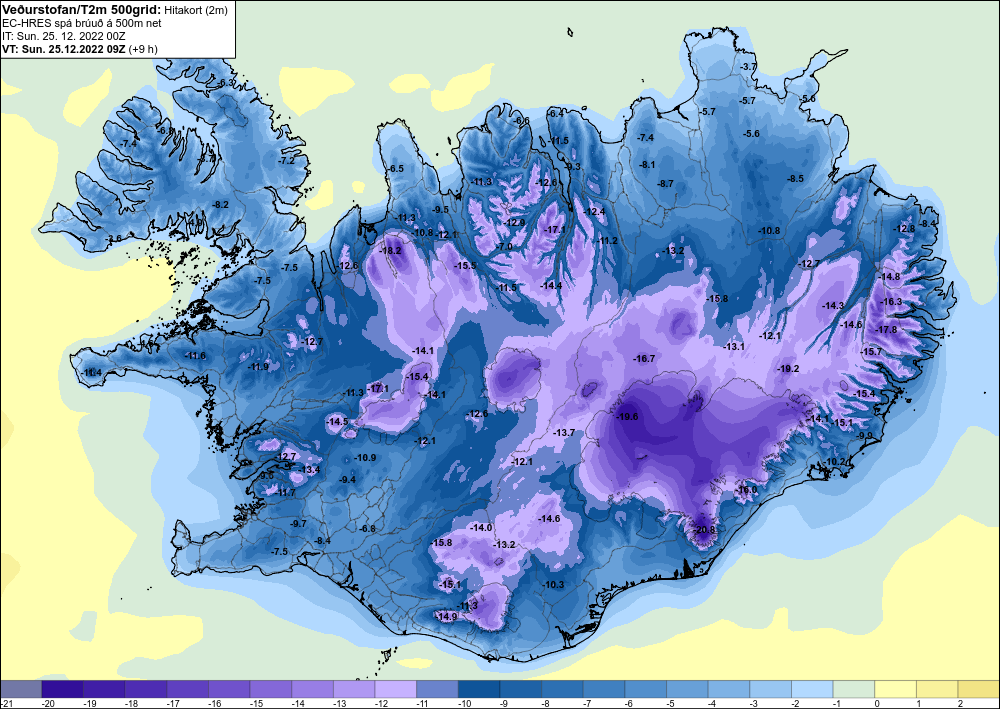Click the -11.7 temperature label
The width and height of the screenshot is (1000, 709).
[286, 493]
